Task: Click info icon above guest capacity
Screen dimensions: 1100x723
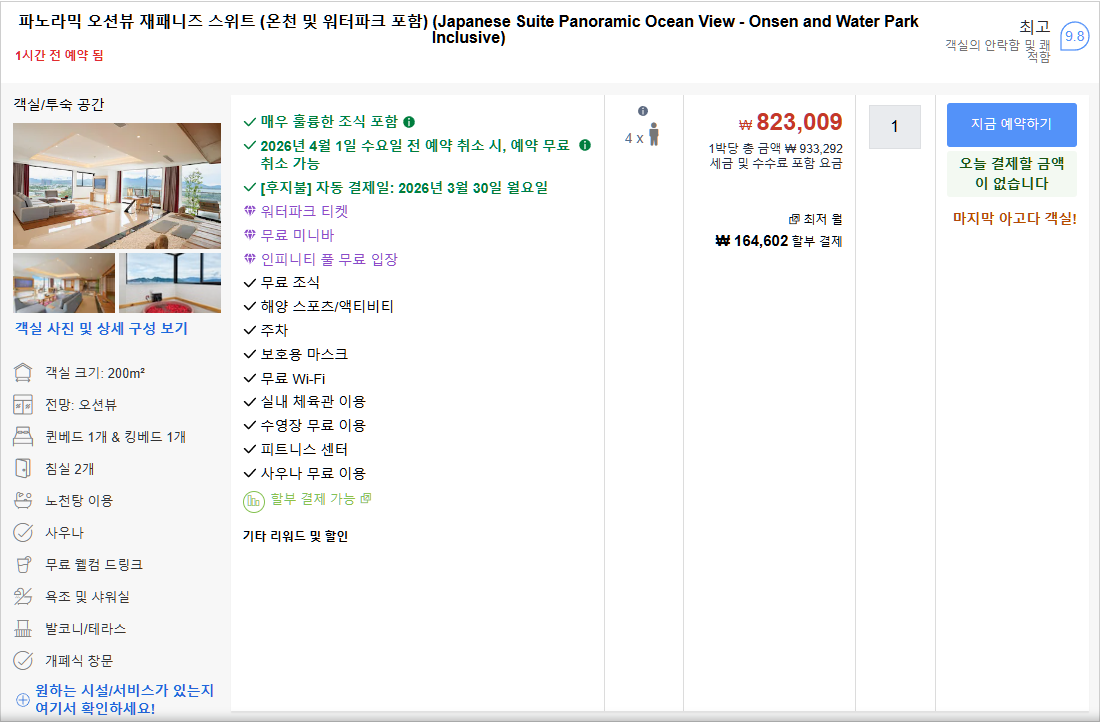Action: 643,111
